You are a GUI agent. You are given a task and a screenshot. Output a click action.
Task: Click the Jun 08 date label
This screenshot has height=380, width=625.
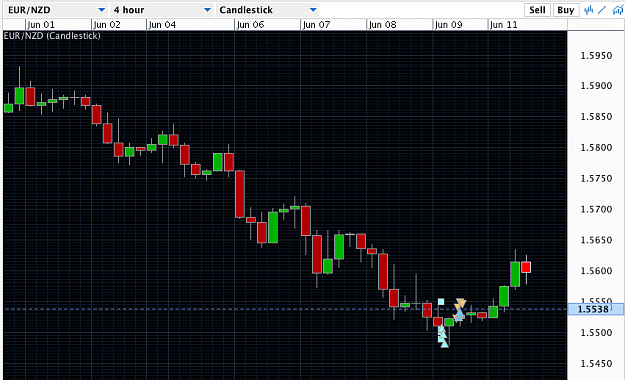click(x=383, y=25)
